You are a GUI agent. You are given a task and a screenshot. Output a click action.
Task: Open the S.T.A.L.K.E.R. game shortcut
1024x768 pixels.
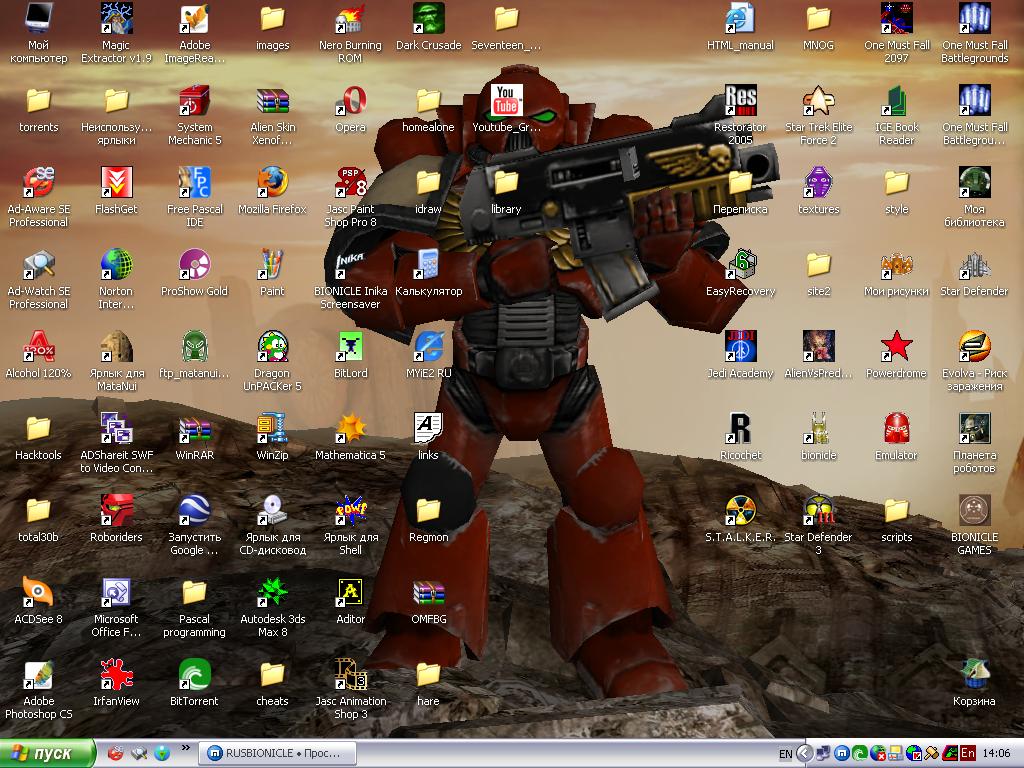point(741,510)
